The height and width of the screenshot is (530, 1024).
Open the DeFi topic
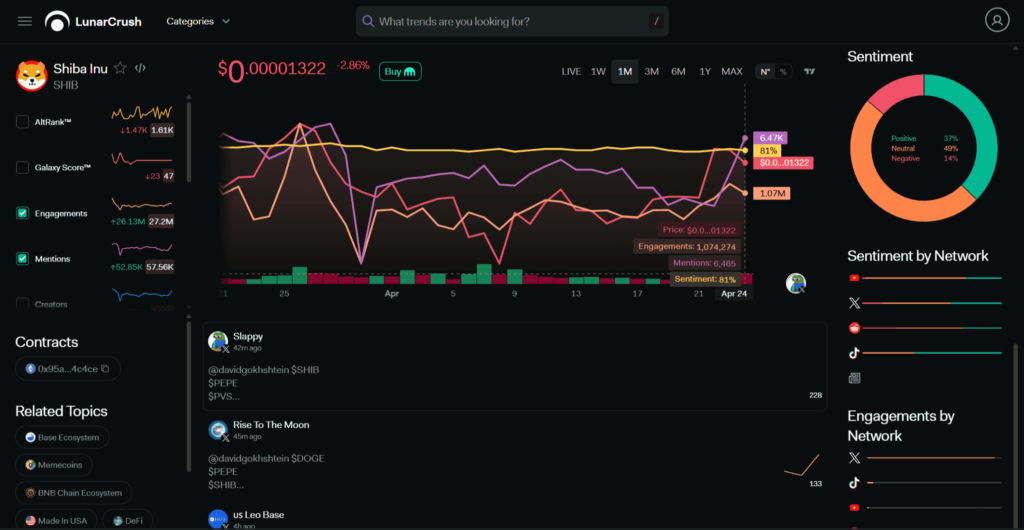[x=127, y=520]
